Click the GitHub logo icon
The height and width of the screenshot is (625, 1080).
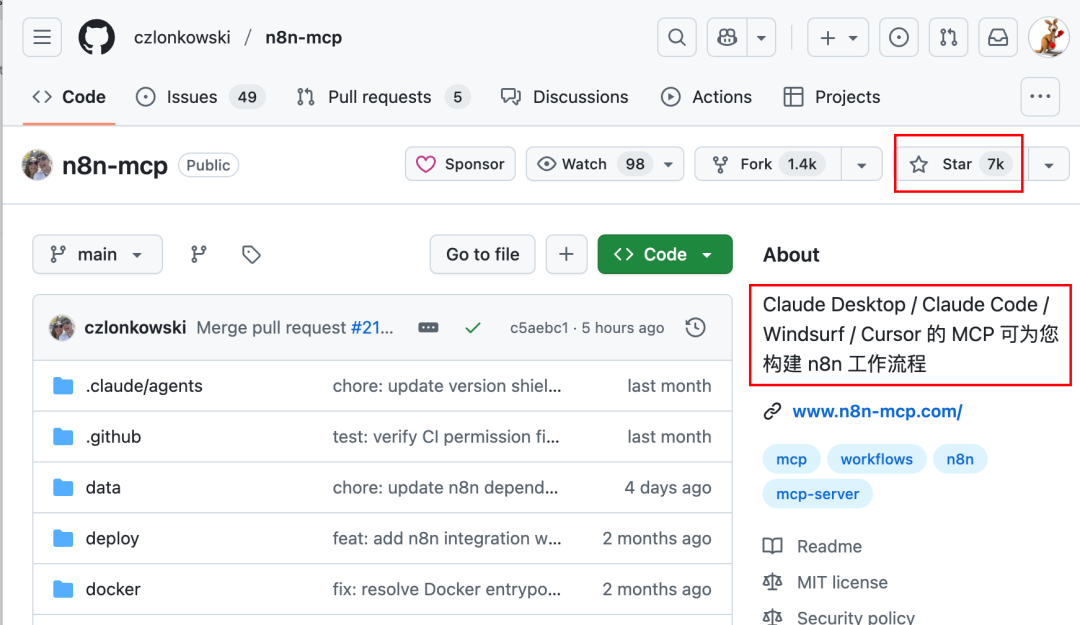point(97,38)
